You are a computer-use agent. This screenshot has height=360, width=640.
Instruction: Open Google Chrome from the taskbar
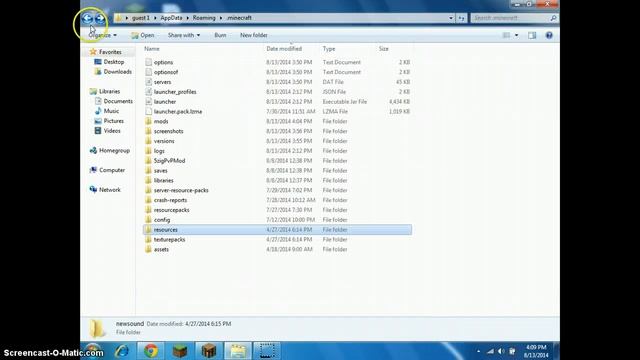tap(151, 351)
